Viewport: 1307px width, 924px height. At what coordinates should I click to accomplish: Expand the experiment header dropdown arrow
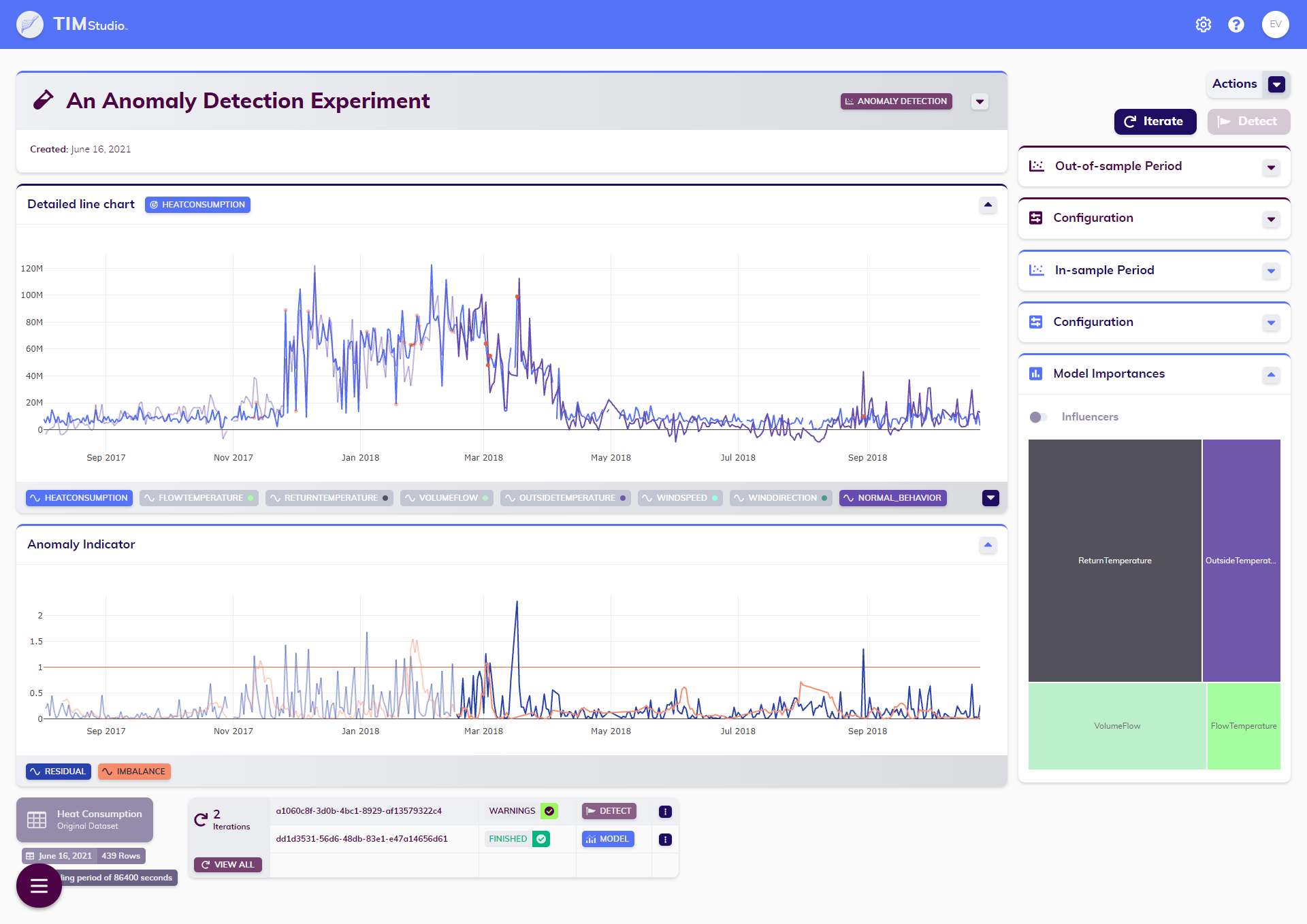pyautogui.click(x=980, y=101)
